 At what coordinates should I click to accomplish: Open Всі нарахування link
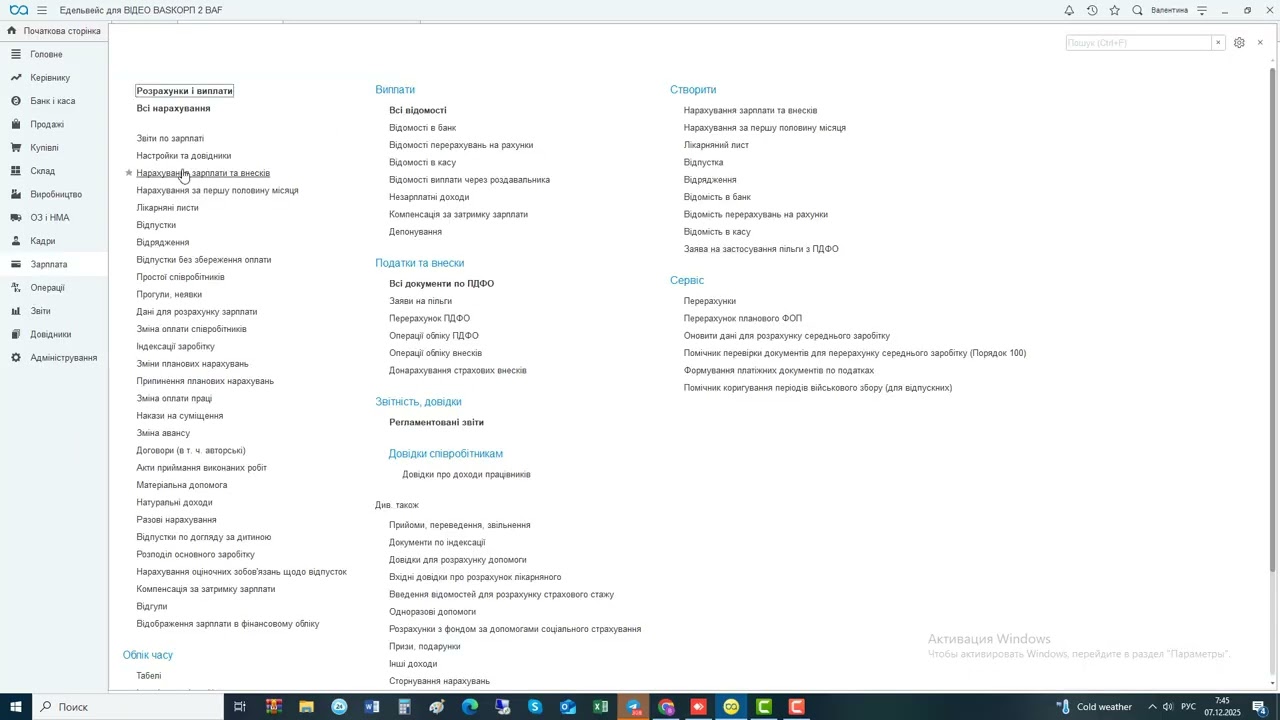tap(173, 108)
